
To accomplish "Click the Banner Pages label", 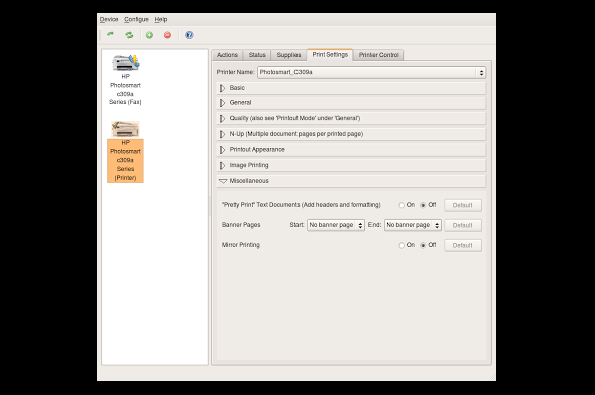I will [241, 225].
